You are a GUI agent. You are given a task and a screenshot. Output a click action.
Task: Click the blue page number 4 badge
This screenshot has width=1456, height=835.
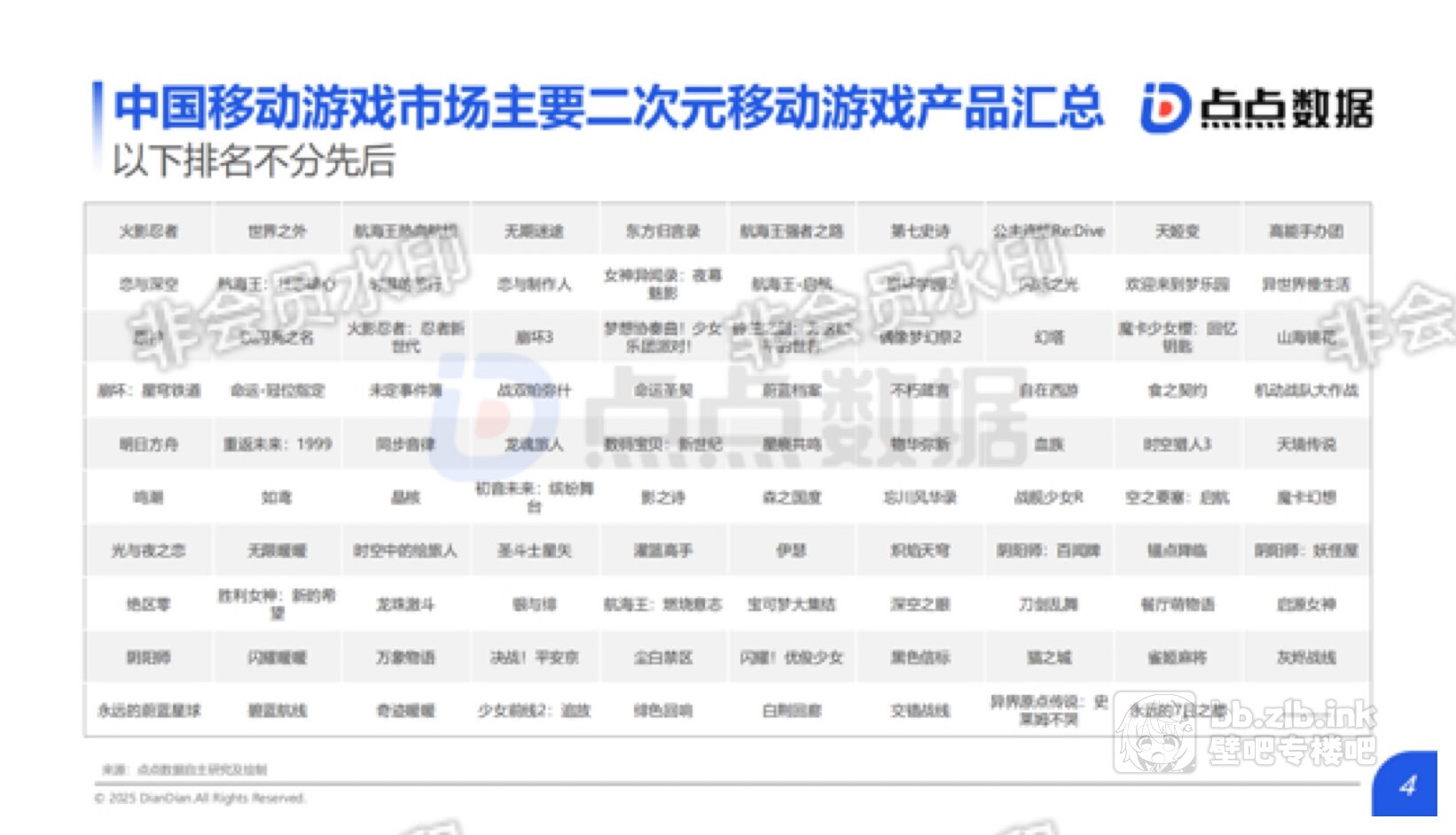(1405, 784)
